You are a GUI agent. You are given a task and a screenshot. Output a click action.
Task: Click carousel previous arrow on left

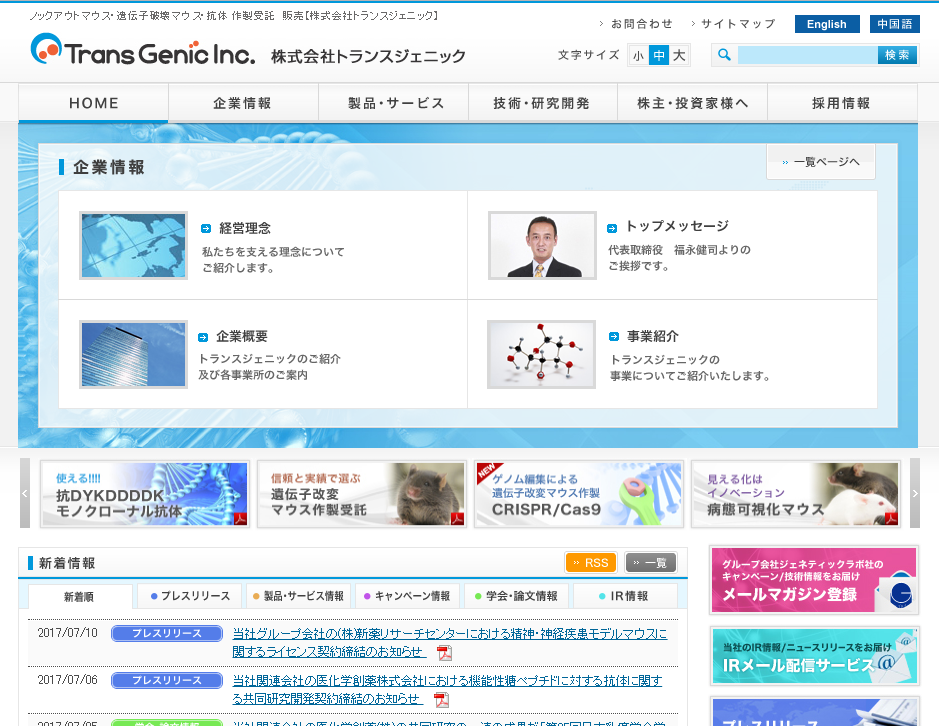tap(25, 493)
